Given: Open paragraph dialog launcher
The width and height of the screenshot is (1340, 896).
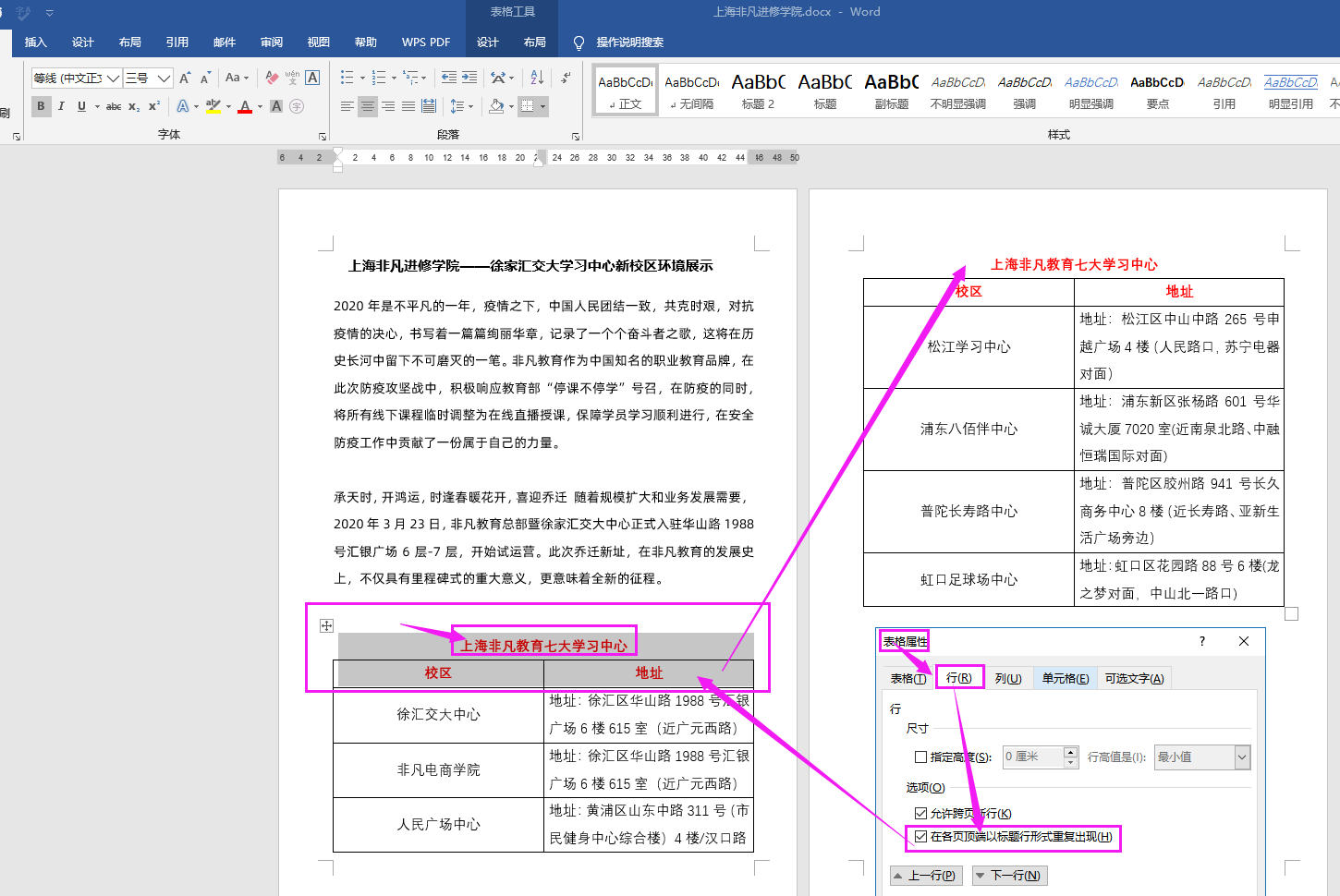Looking at the screenshot, I should [576, 136].
